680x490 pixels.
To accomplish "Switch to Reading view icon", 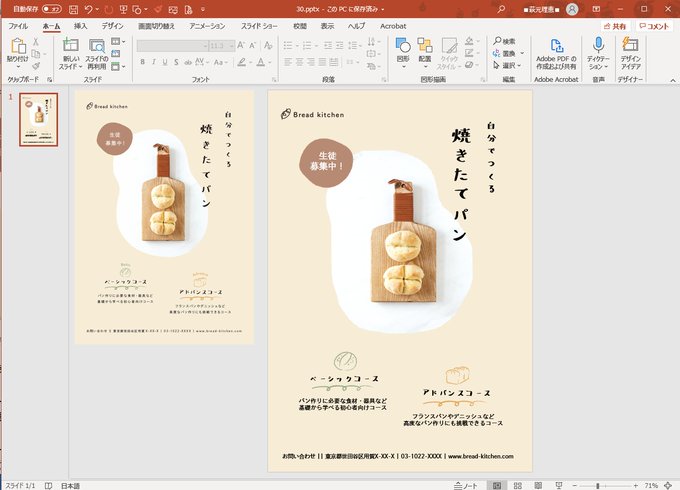I will pos(538,486).
